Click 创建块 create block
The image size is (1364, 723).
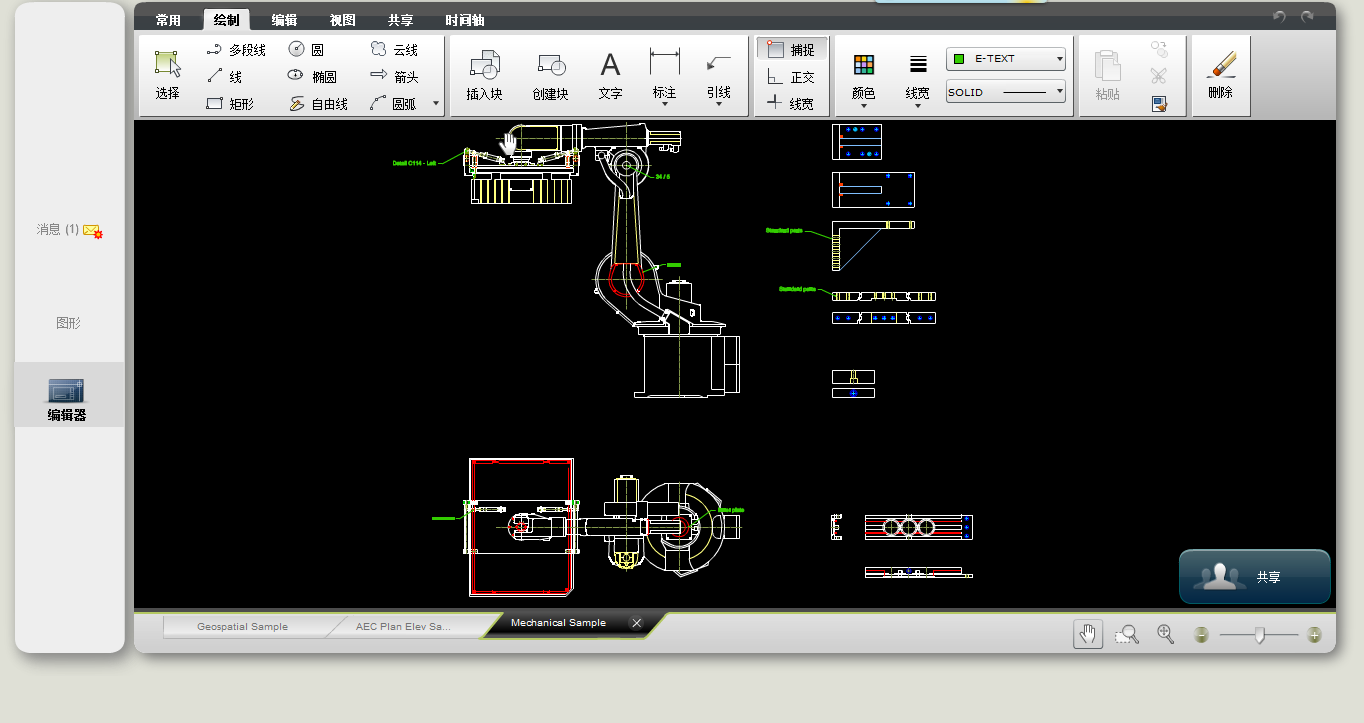(550, 76)
